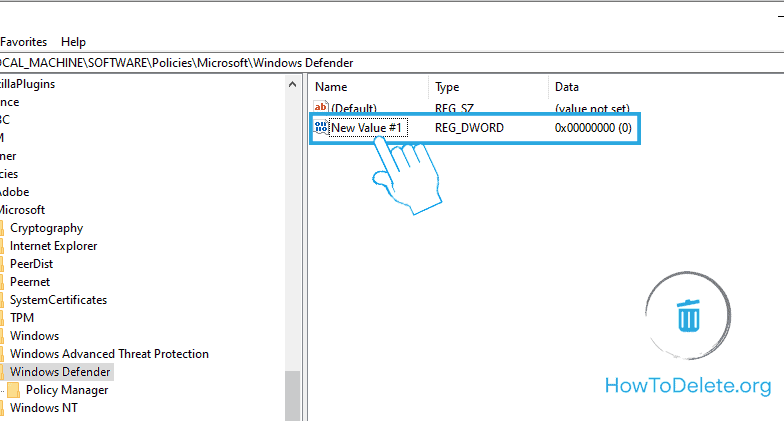Click the Policy Manager folder icon
Screen dimensions: 784x421
tap(15, 390)
